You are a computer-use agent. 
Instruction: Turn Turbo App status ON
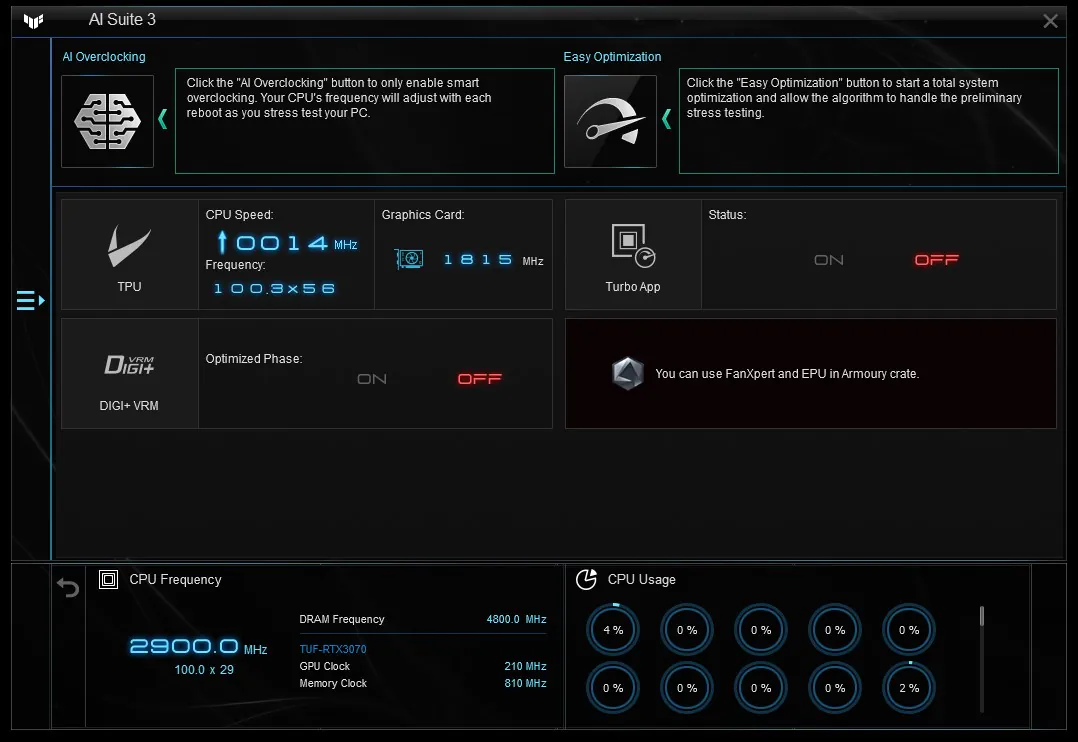828,260
